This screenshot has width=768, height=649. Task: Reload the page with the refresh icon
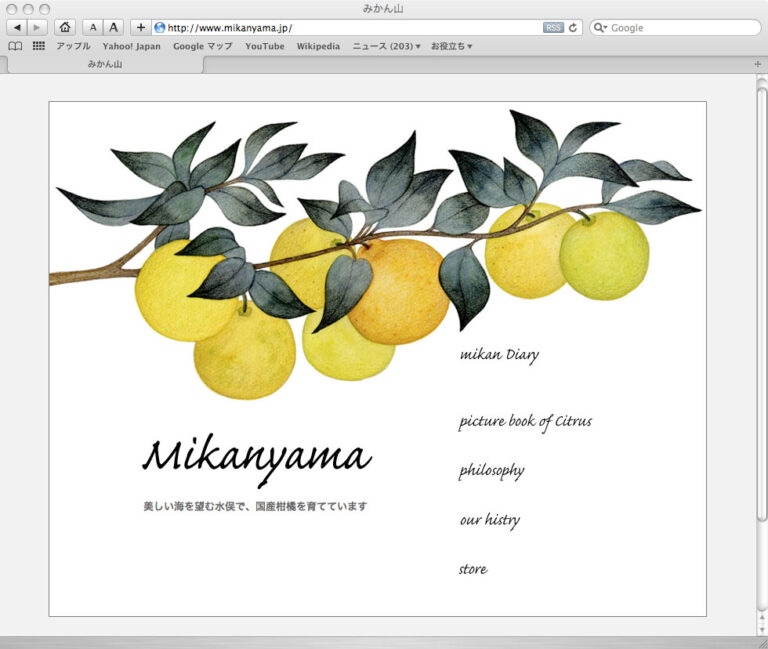pos(573,27)
